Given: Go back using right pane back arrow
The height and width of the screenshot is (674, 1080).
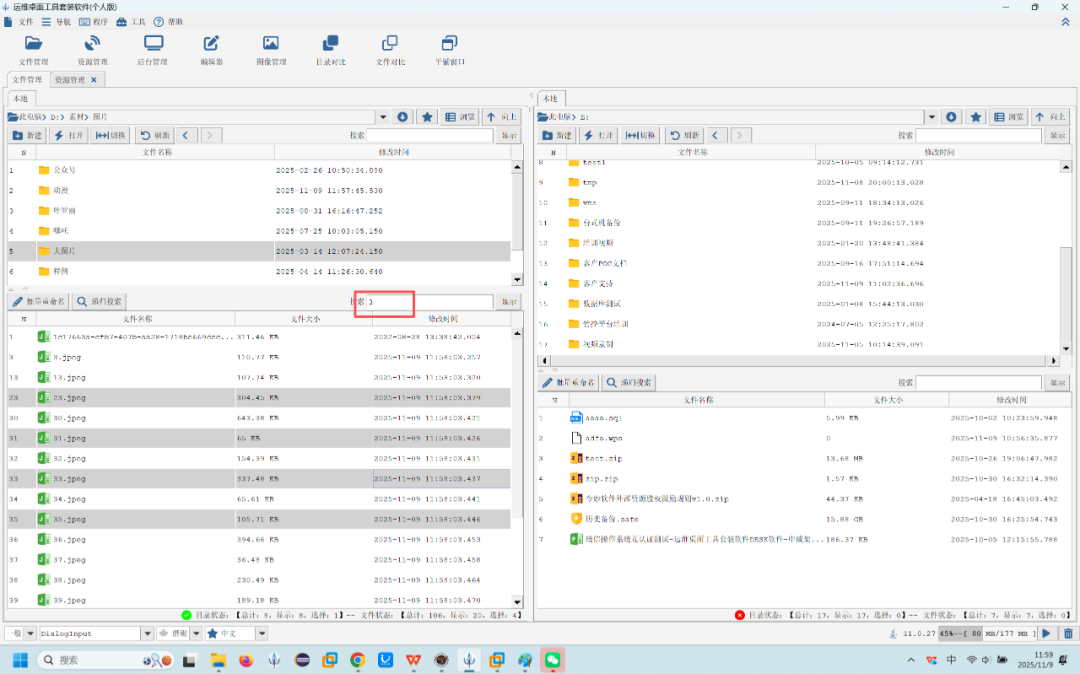Looking at the screenshot, I should (x=715, y=136).
